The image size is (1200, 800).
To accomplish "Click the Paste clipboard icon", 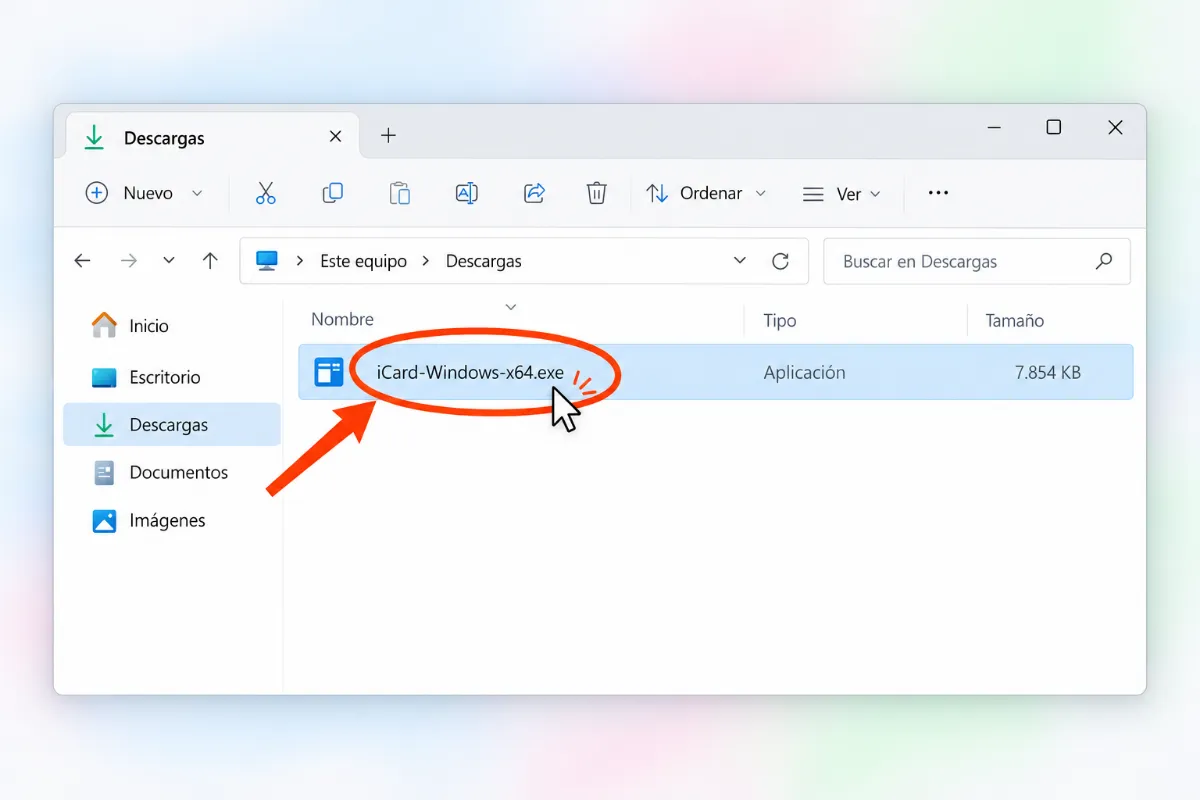I will [x=400, y=193].
